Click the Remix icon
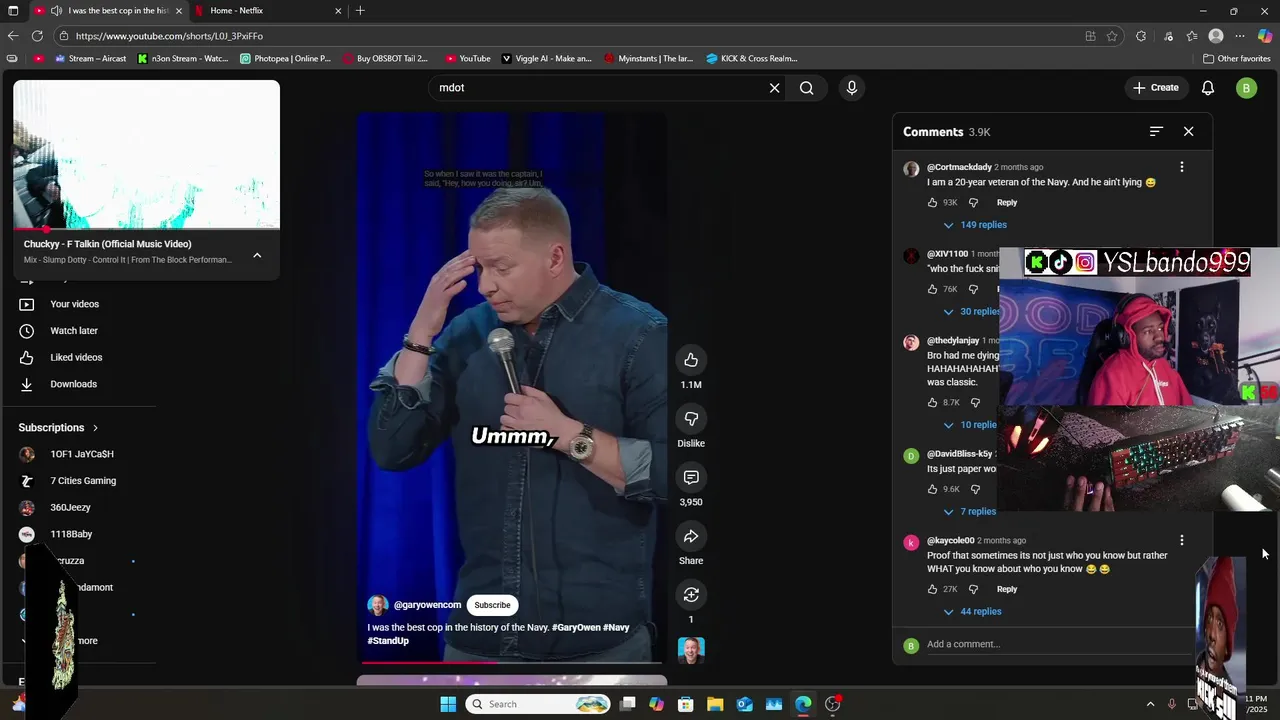Image resolution: width=1280 pixels, height=720 pixels. [691, 595]
